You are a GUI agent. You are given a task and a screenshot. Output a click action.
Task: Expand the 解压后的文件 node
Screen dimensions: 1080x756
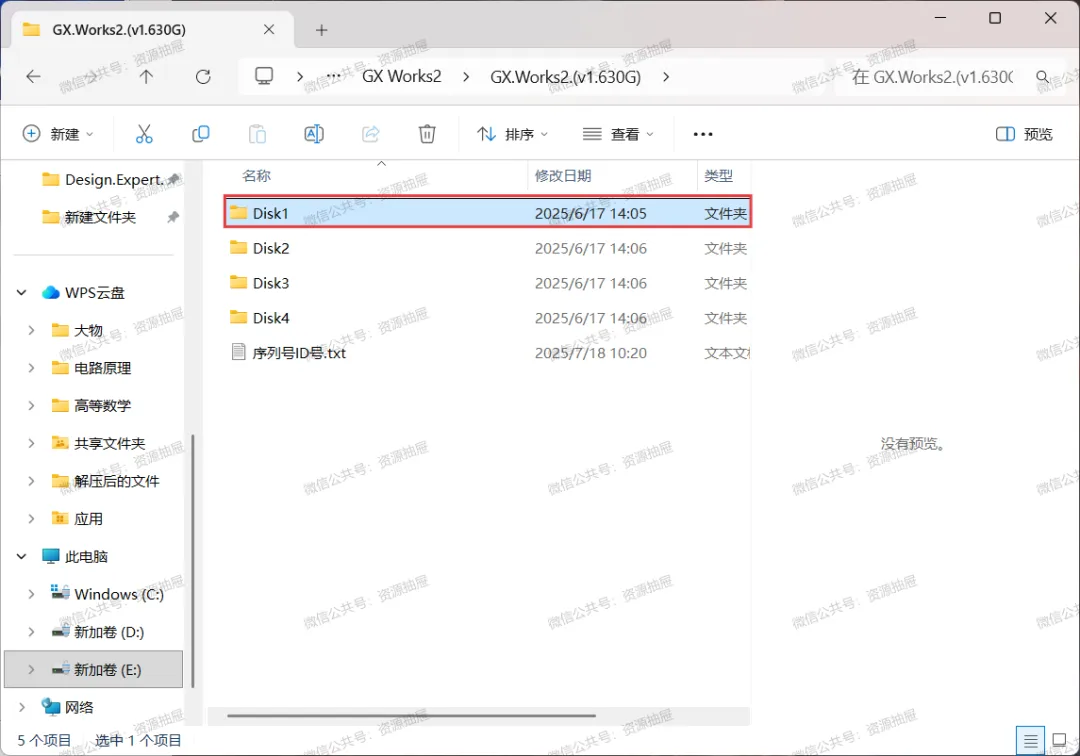tap(31, 481)
